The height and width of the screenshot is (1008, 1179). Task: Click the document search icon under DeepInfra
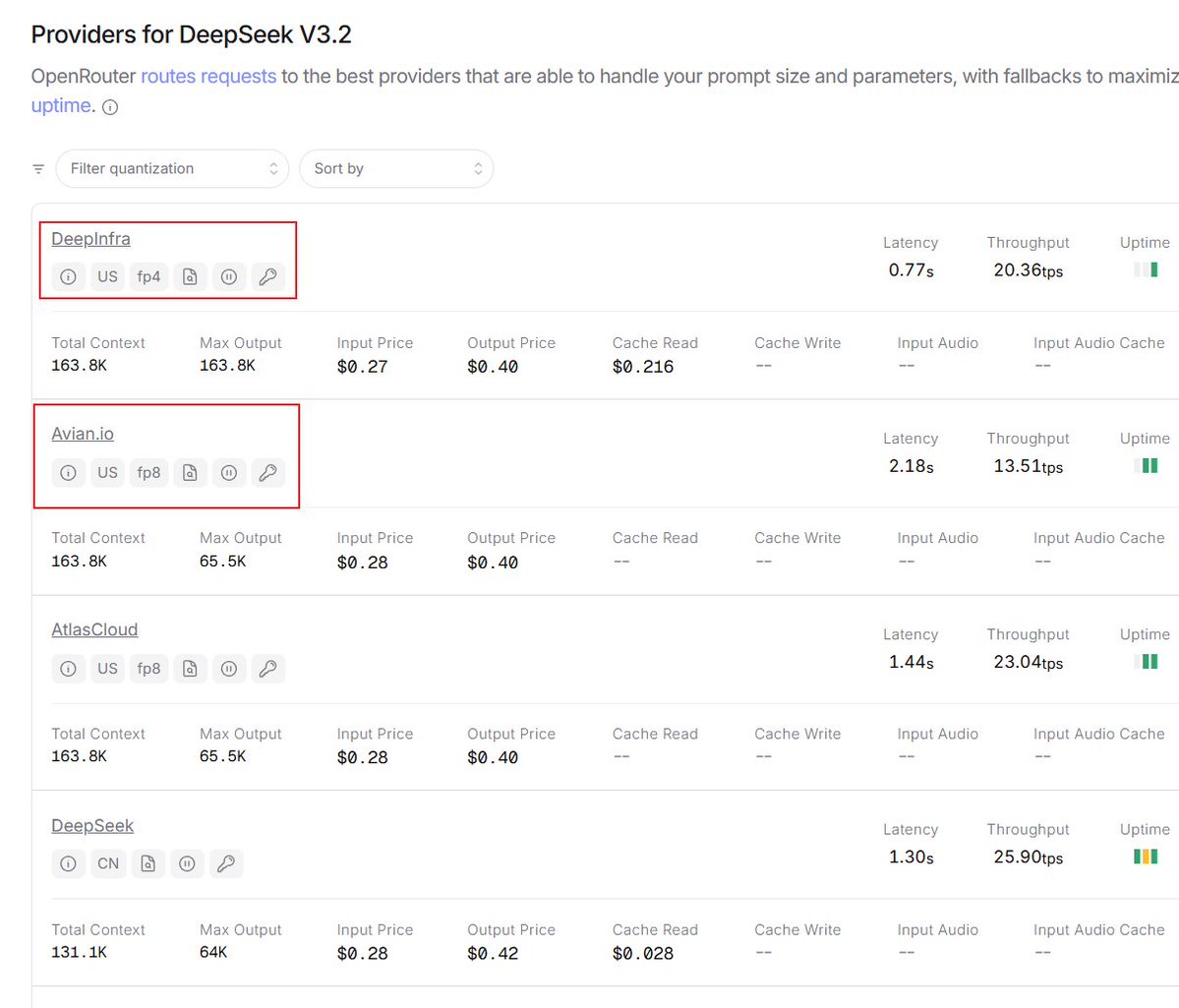190,277
